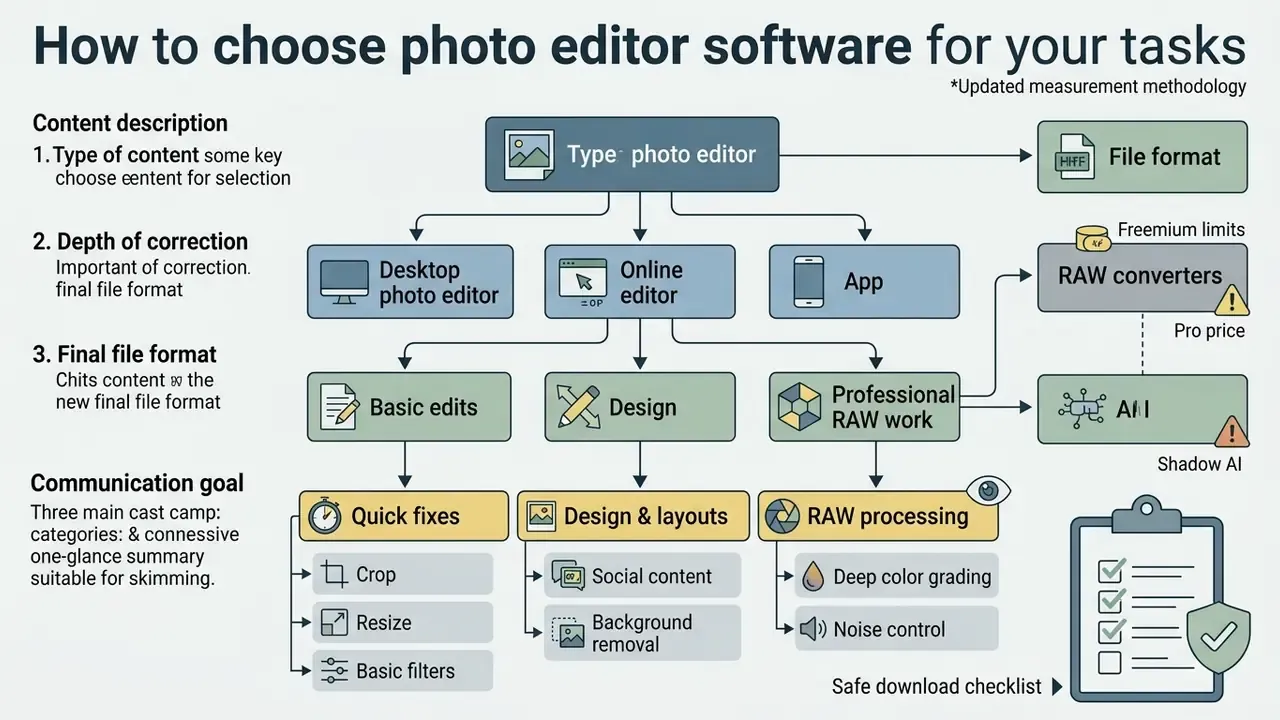Click the empty checkbox on the clipboard
Viewport: 1280px width, 720px height.
(1110, 662)
